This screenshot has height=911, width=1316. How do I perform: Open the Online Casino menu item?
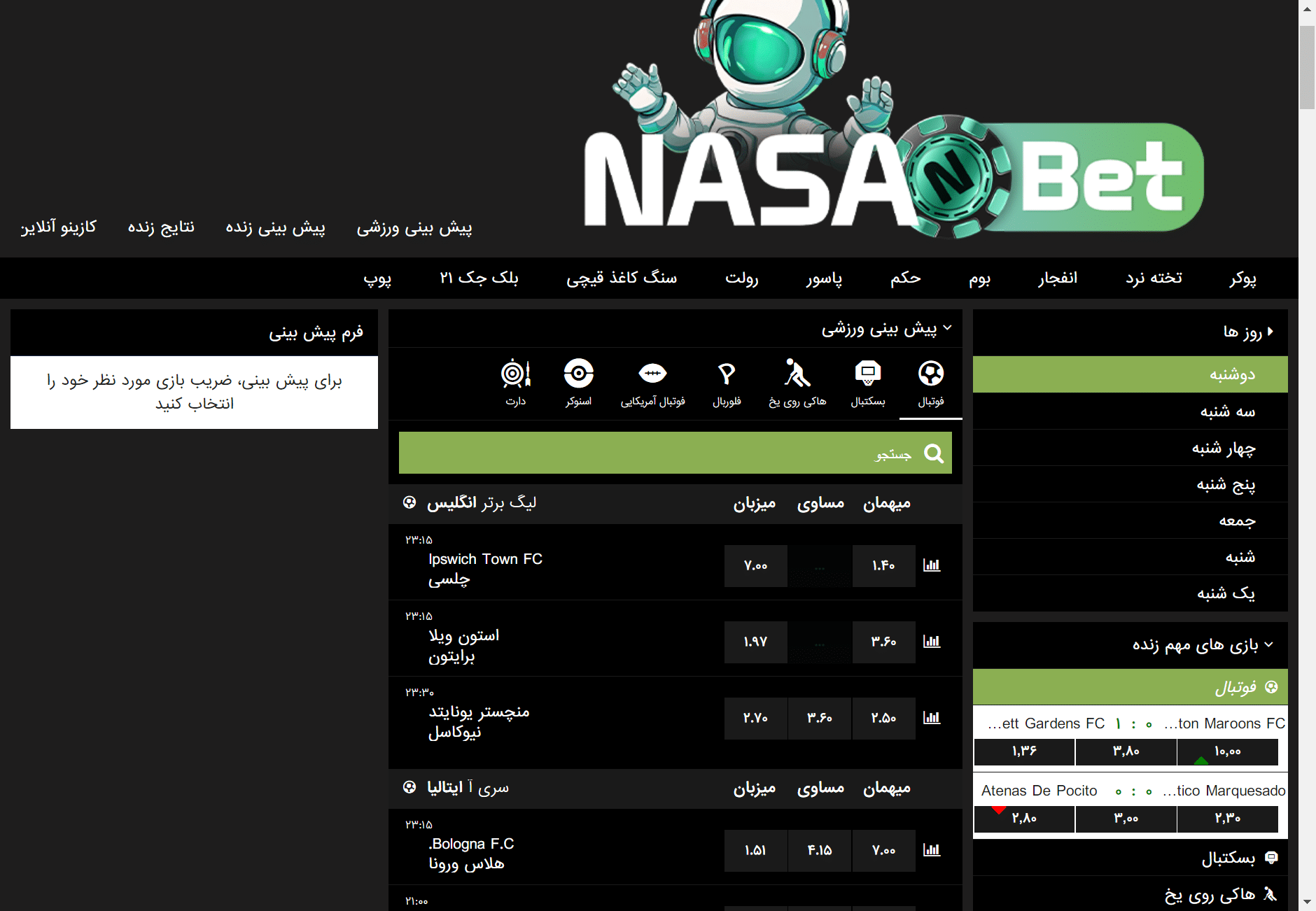point(59,227)
